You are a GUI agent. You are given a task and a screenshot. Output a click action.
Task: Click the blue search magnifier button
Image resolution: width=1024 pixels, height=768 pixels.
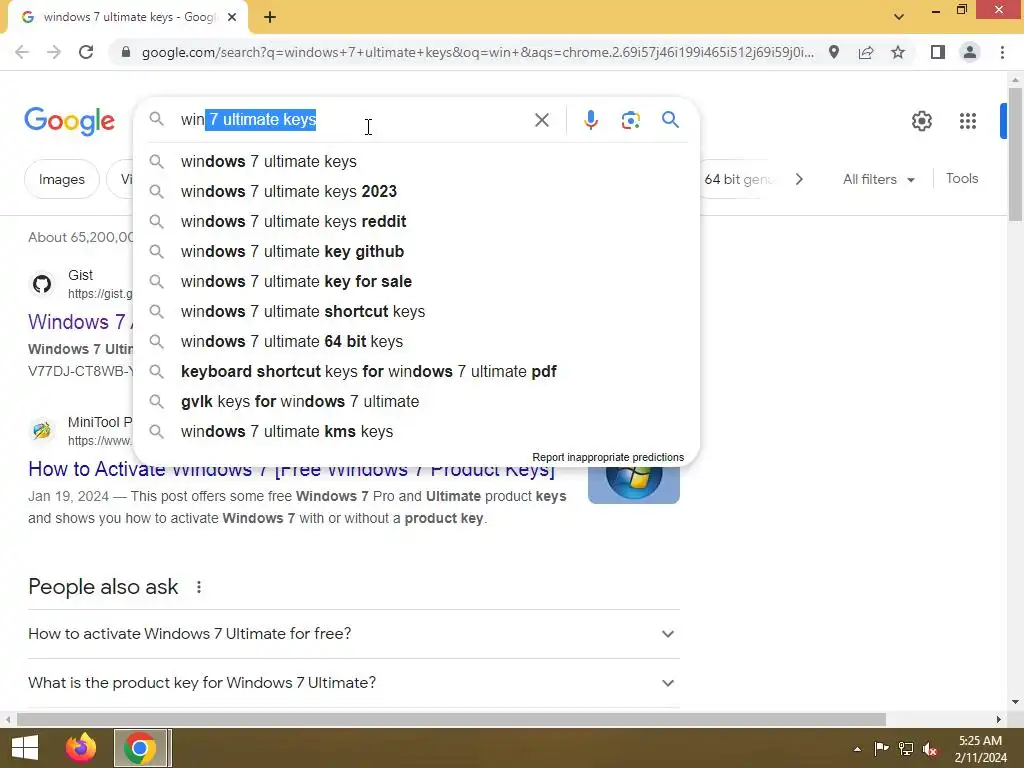point(670,120)
